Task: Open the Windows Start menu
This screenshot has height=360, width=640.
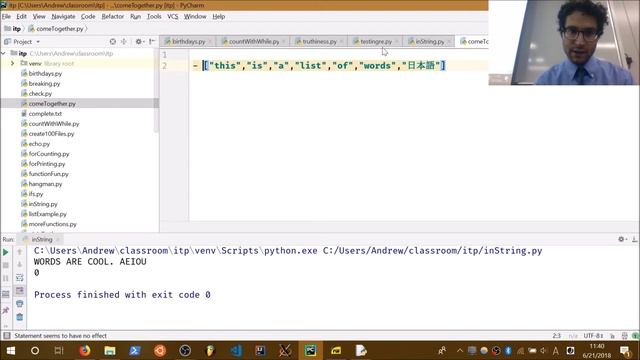Action: [x=10, y=351]
